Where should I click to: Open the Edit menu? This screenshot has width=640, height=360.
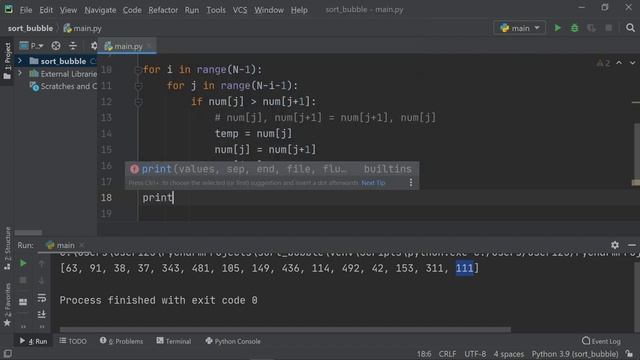click(x=46, y=9)
